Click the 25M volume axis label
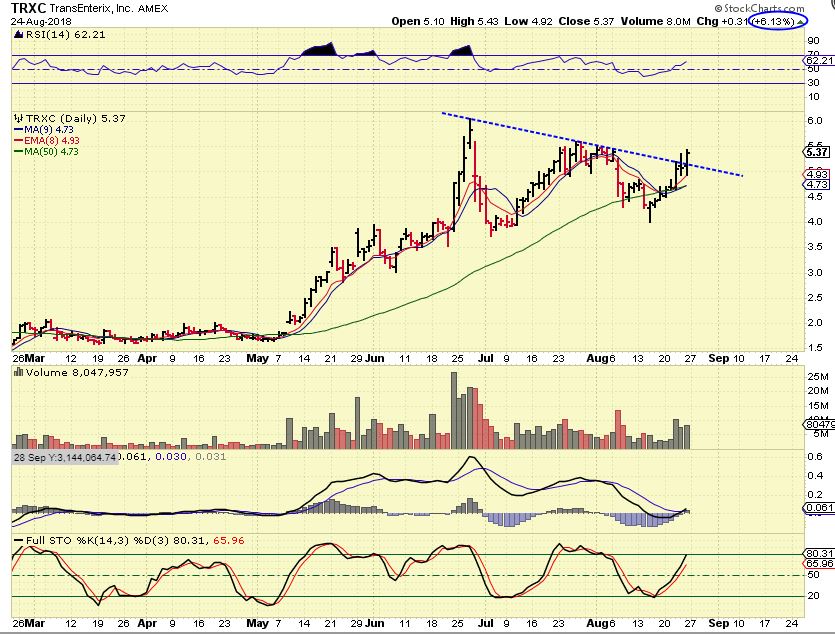 coord(818,376)
